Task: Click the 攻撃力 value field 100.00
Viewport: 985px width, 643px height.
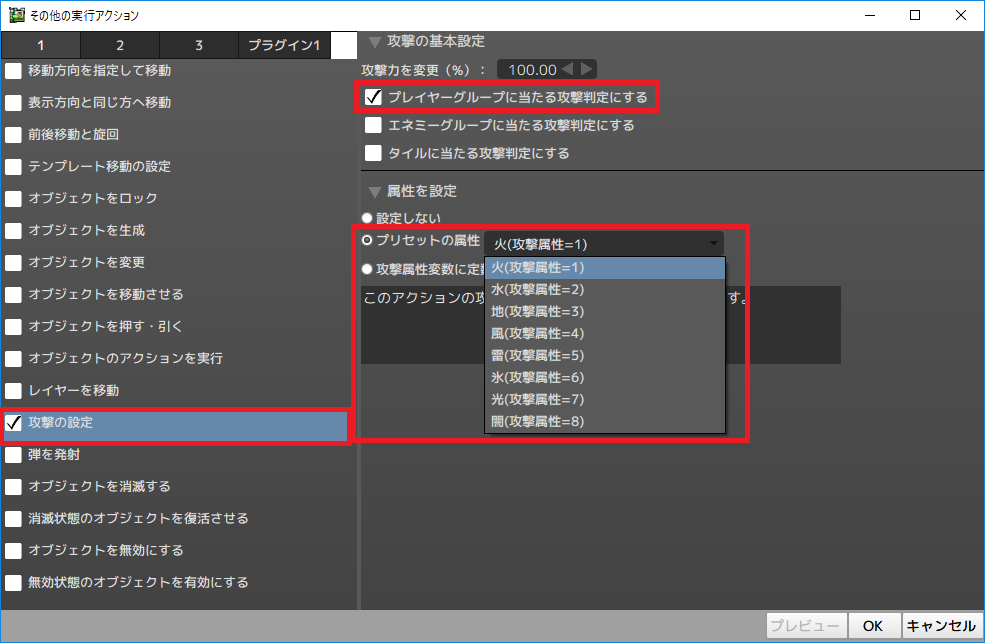Action: (531, 70)
